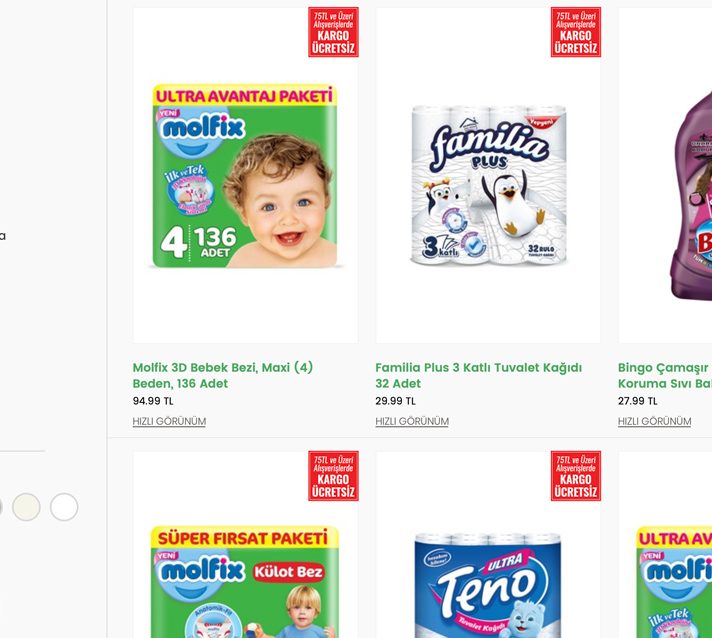Image resolution: width=712 pixels, height=638 pixels.
Task: Open Familia Plus 3 Katlı Tuvalet Kağıdı link
Action: coord(479,376)
